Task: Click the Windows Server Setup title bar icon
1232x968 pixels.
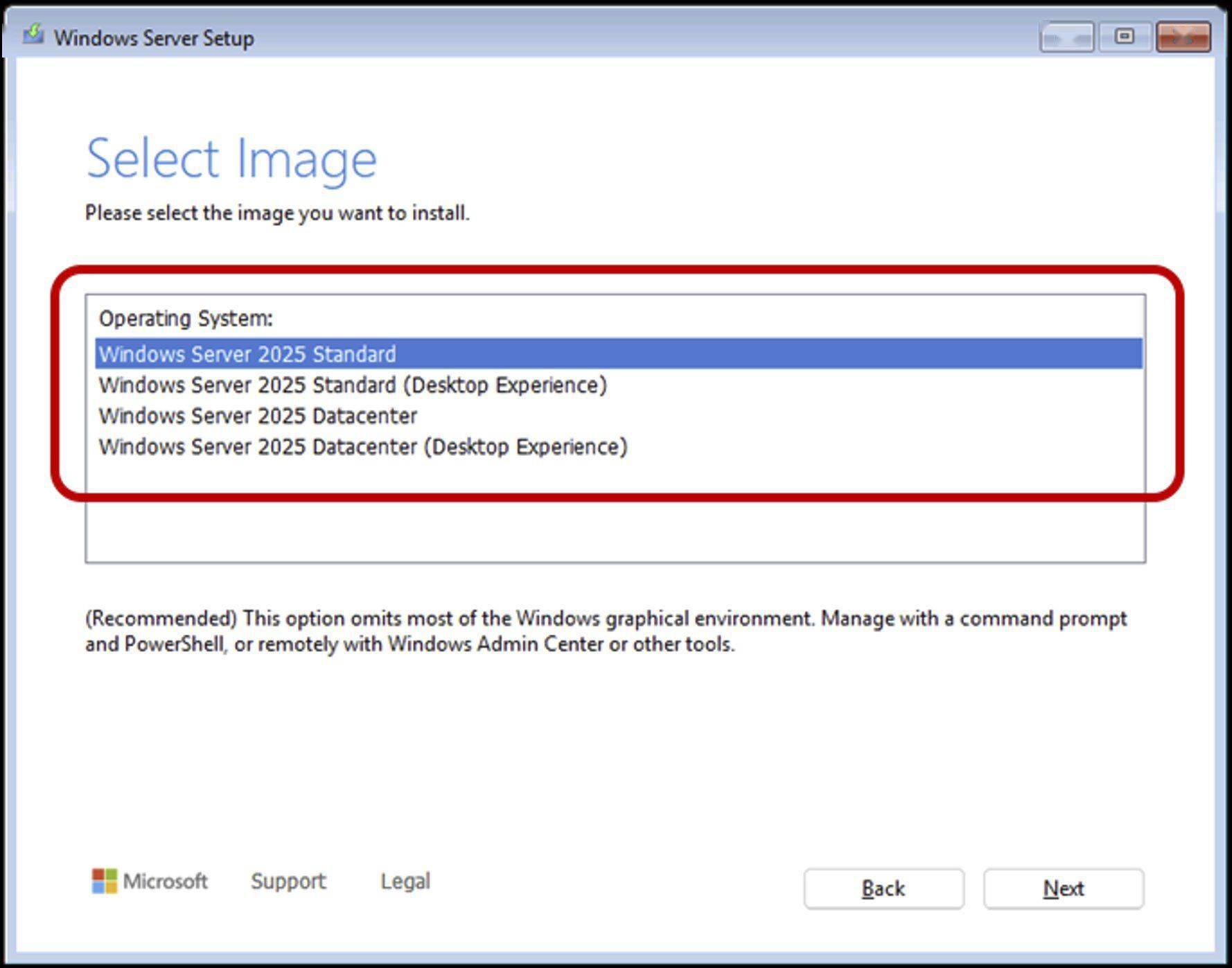Action: 33,34
